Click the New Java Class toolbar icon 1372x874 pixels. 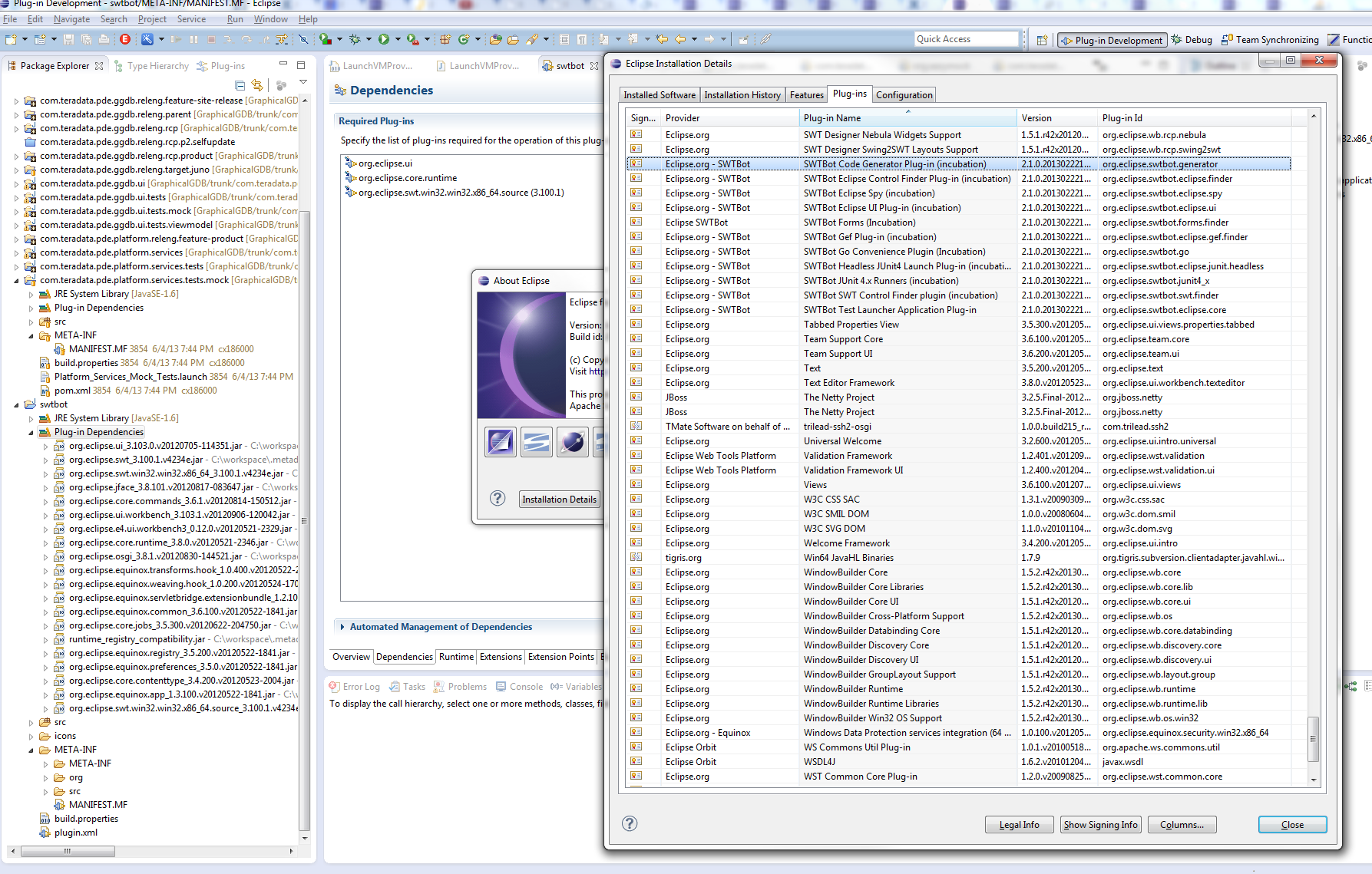(464, 39)
